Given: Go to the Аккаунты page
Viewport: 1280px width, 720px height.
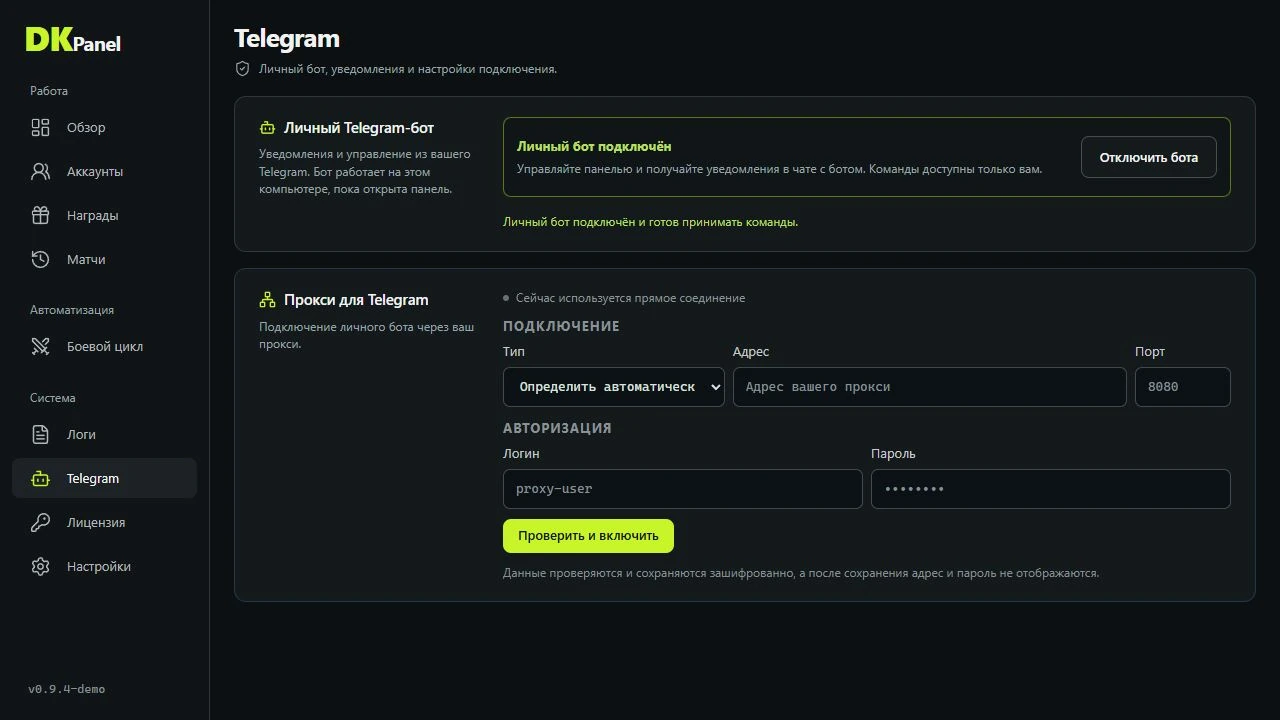Looking at the screenshot, I should pos(104,171).
